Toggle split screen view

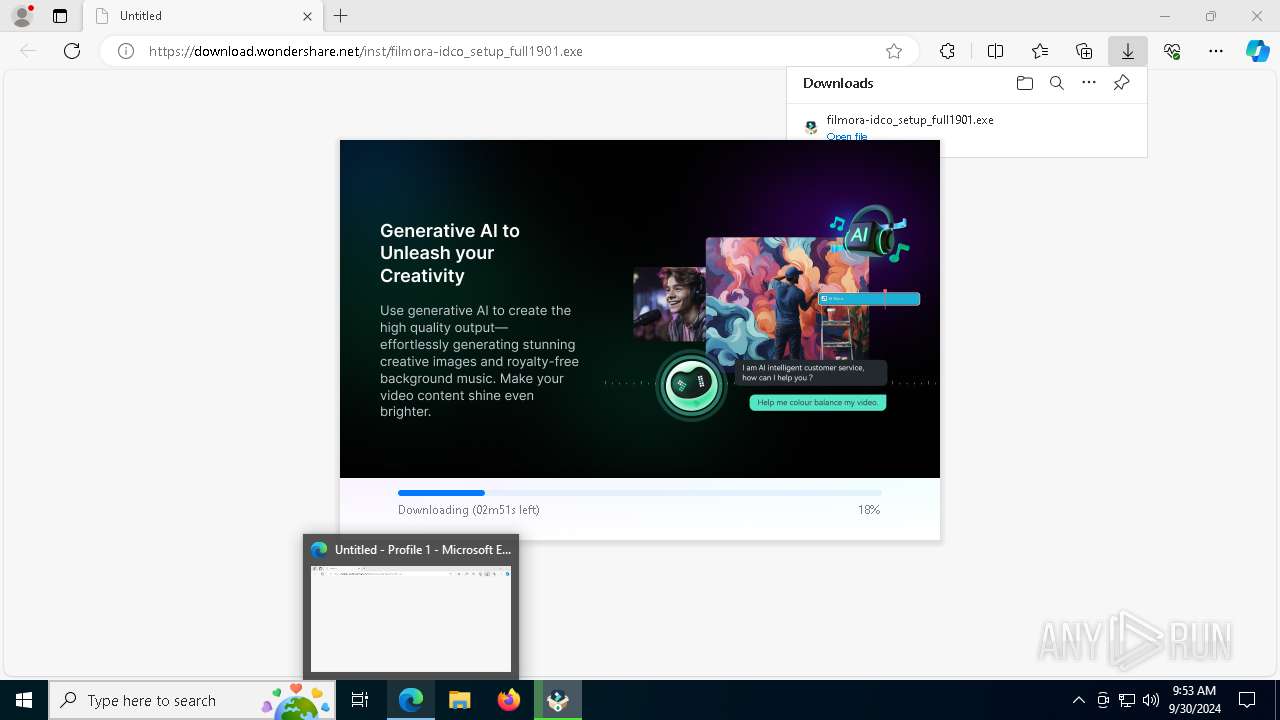coord(995,51)
